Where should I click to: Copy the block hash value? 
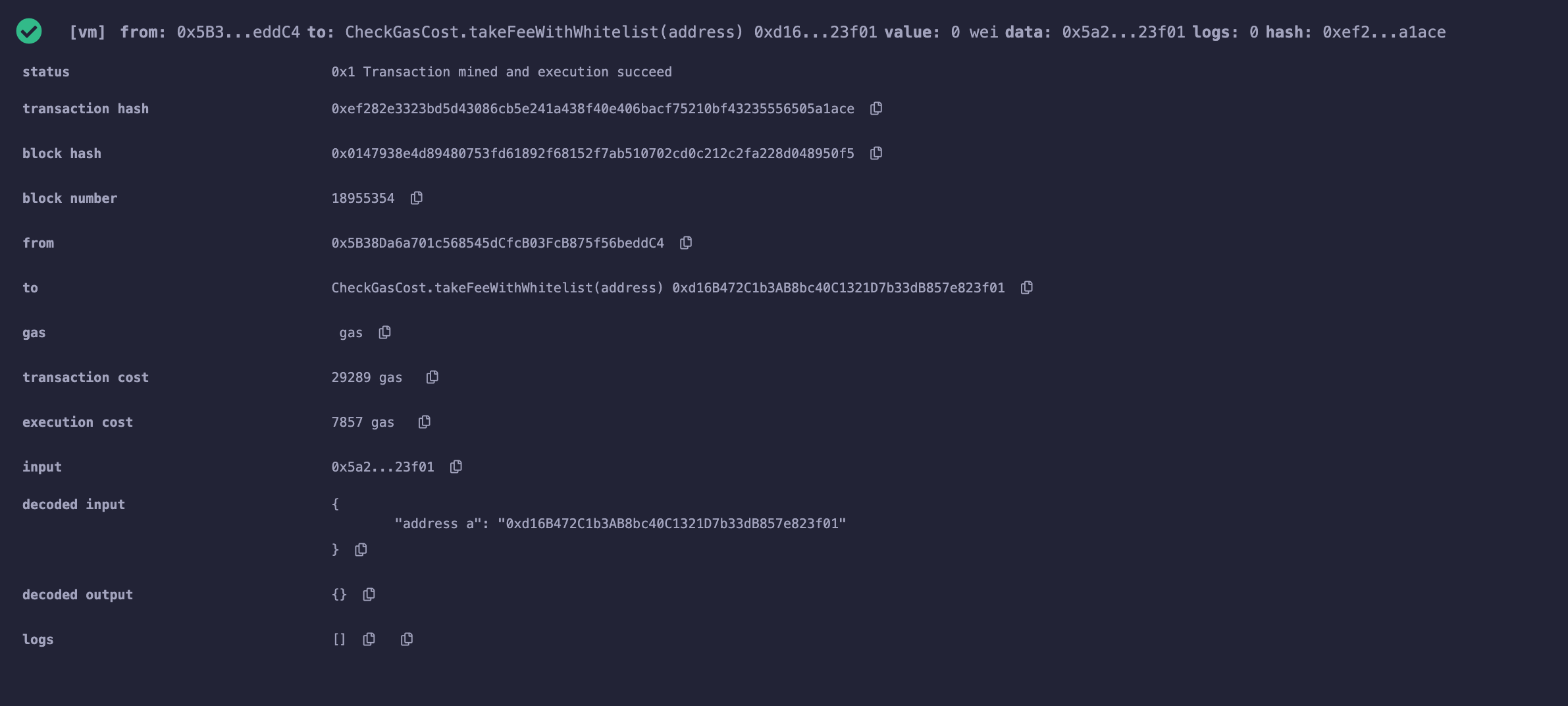click(875, 153)
